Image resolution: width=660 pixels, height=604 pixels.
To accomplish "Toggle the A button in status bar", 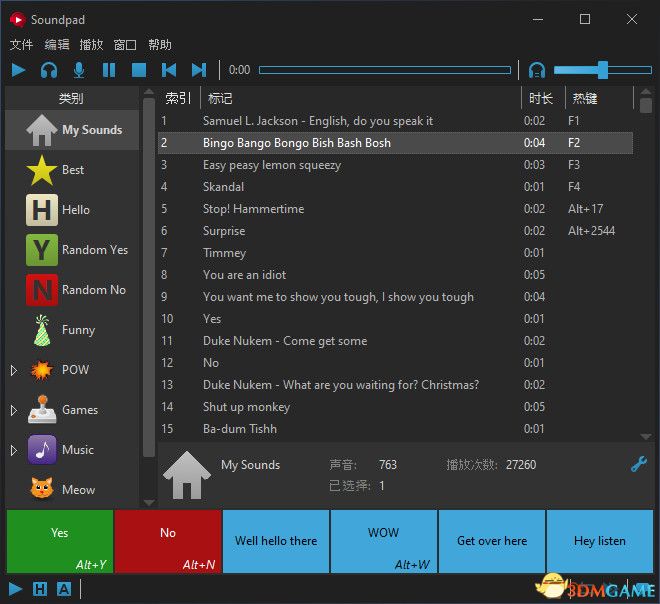I will point(64,589).
